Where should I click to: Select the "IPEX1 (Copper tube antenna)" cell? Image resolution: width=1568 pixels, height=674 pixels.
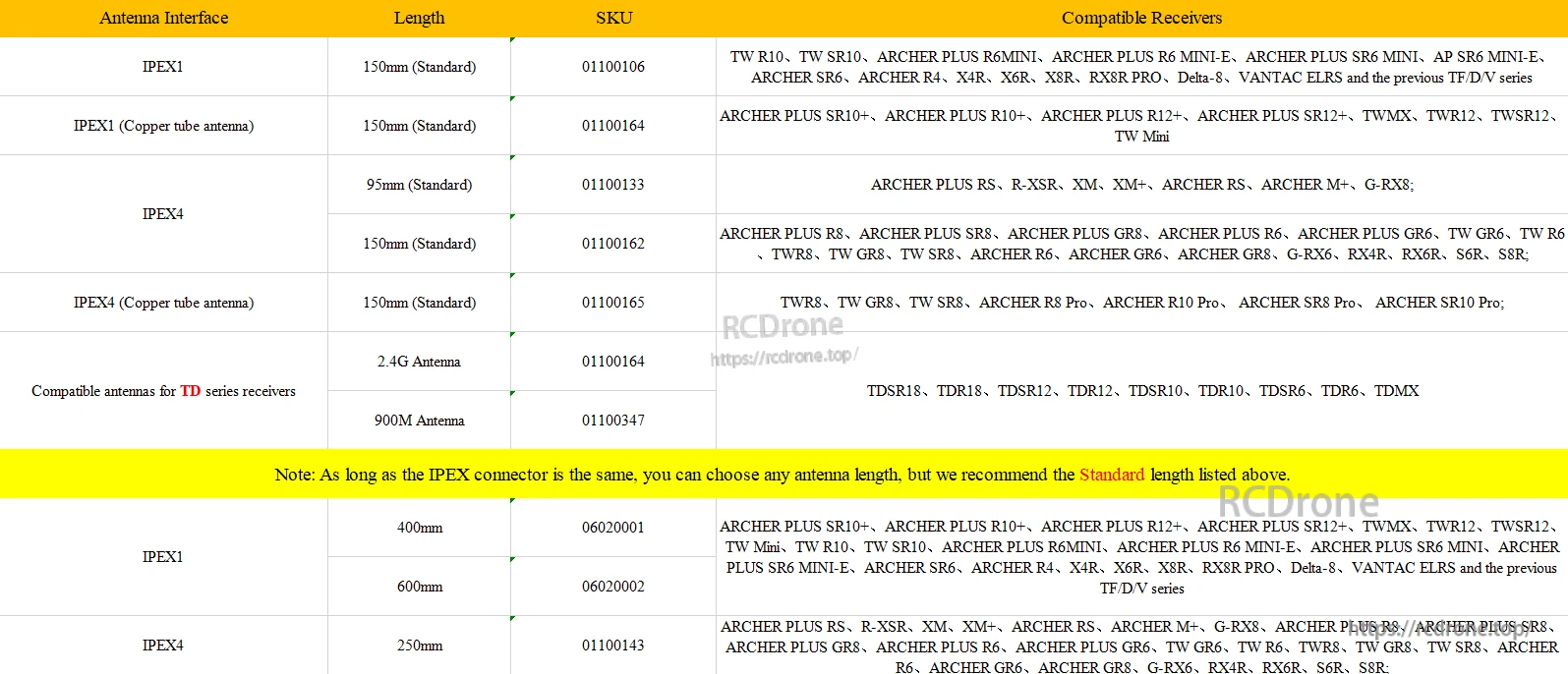click(x=163, y=126)
